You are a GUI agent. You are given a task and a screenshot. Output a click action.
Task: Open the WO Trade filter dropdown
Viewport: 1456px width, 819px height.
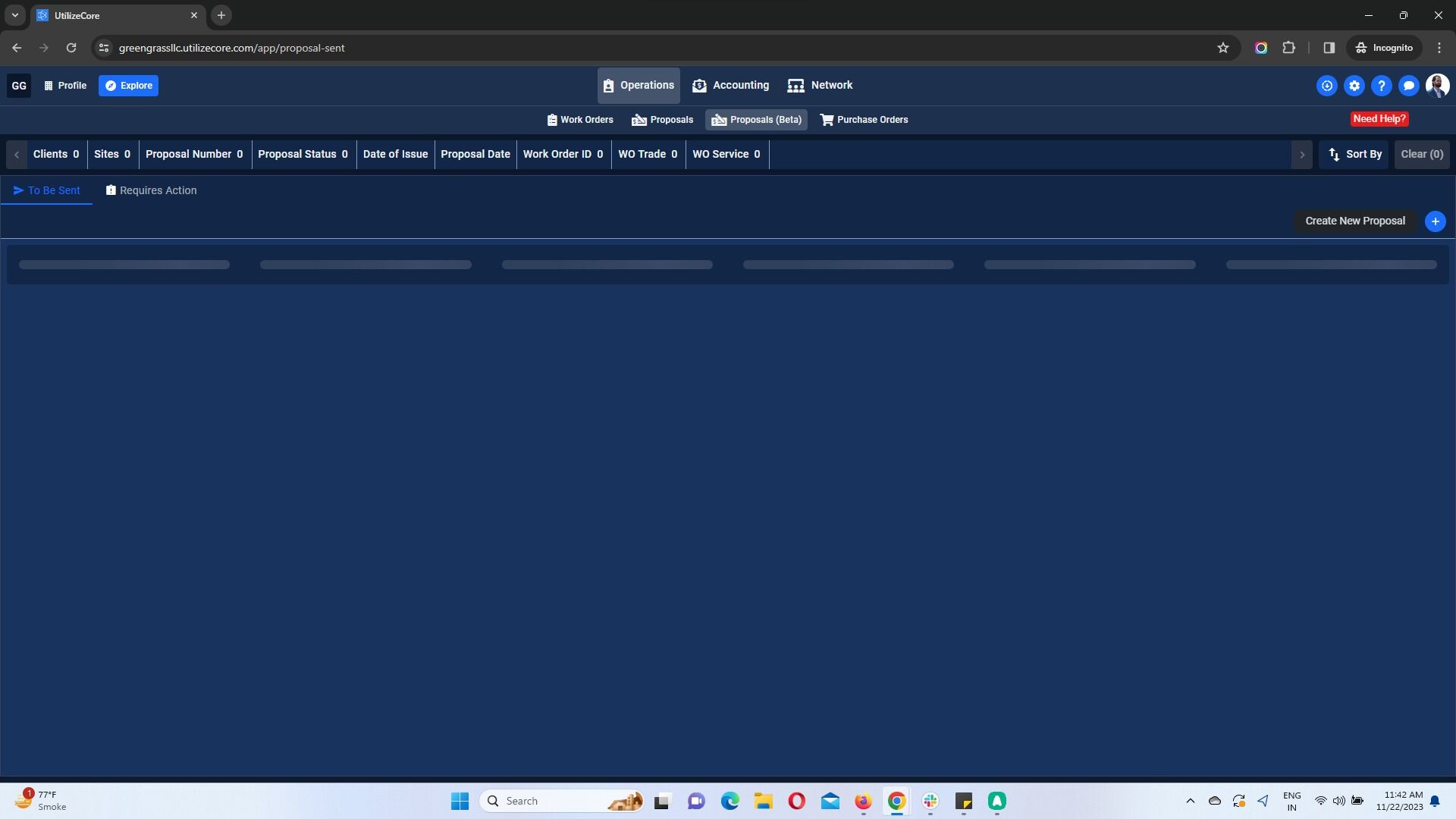tap(648, 154)
